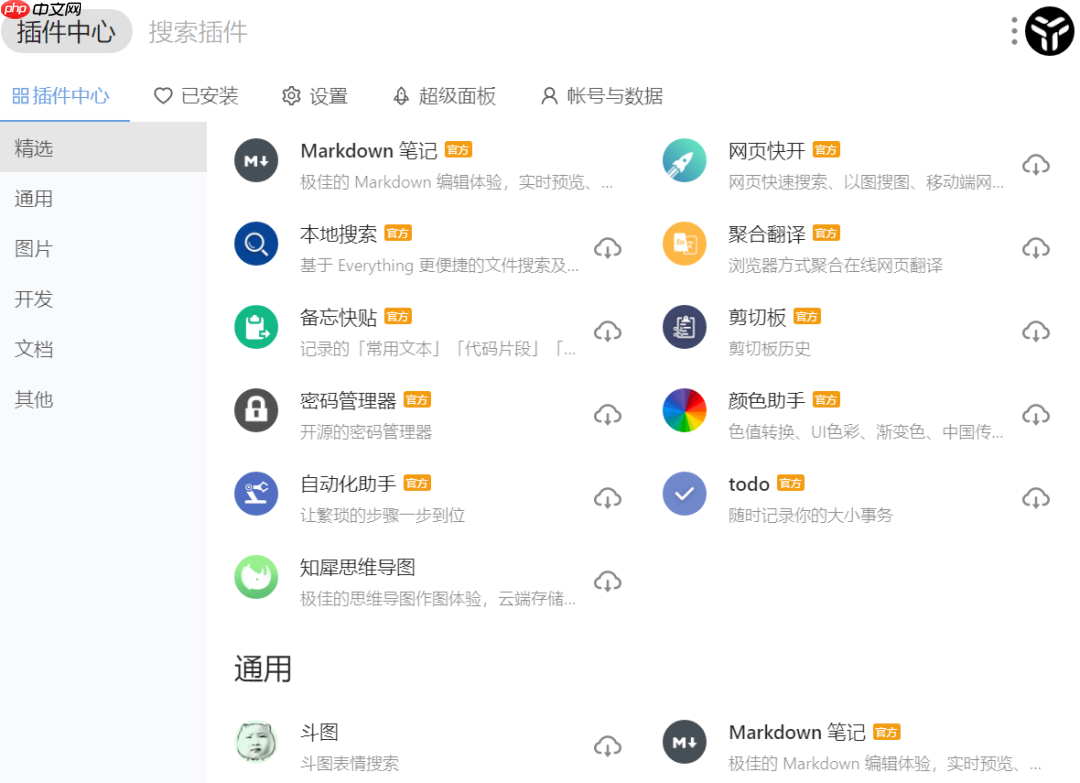Select the 开发 sidebar category
Image resolution: width=1080 pixels, height=783 pixels.
(x=34, y=298)
